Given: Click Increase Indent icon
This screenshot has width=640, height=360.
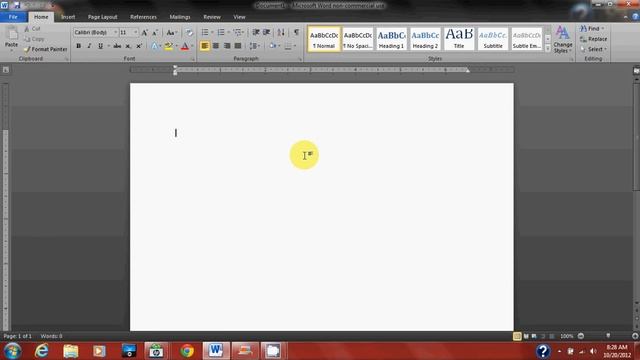Looking at the screenshot, I should [x=267, y=32].
